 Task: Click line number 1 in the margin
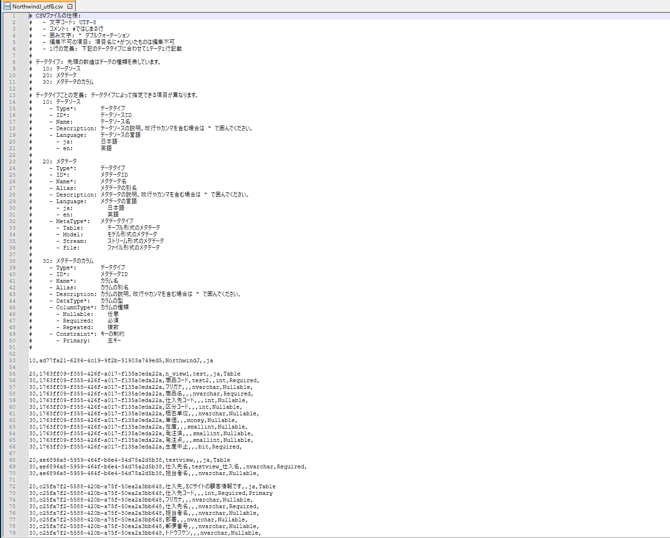(14, 16)
